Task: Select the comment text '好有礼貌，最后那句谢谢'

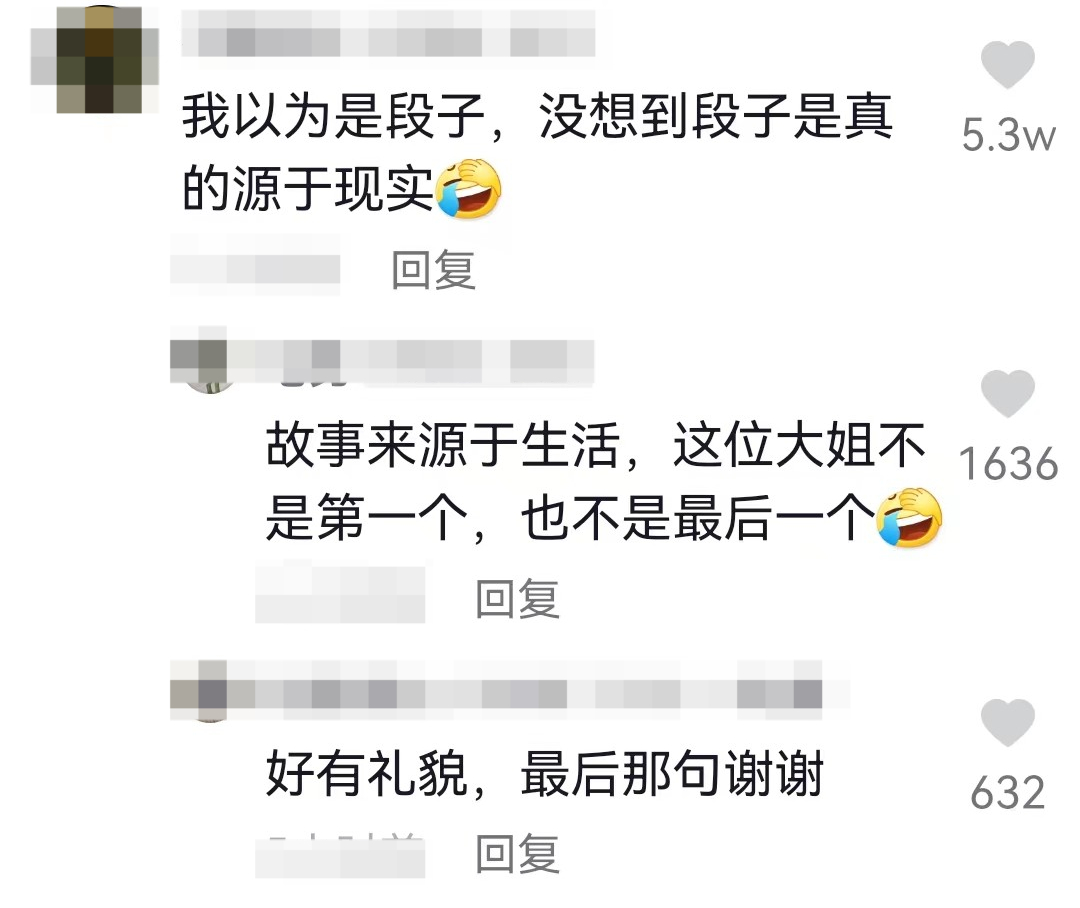Action: click(545, 773)
